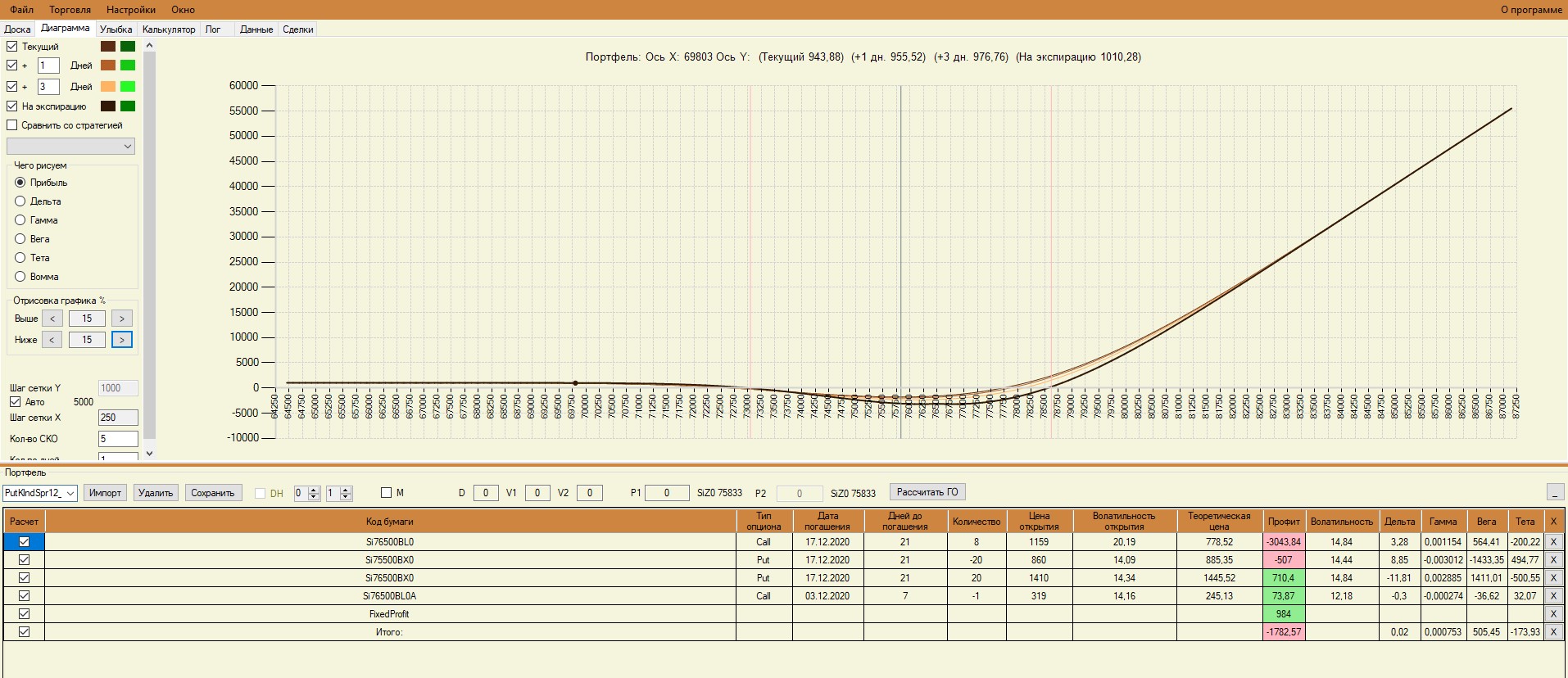
Task: Open the PutKlndSpr12_ portfolio dropdown
Action: 40,493
